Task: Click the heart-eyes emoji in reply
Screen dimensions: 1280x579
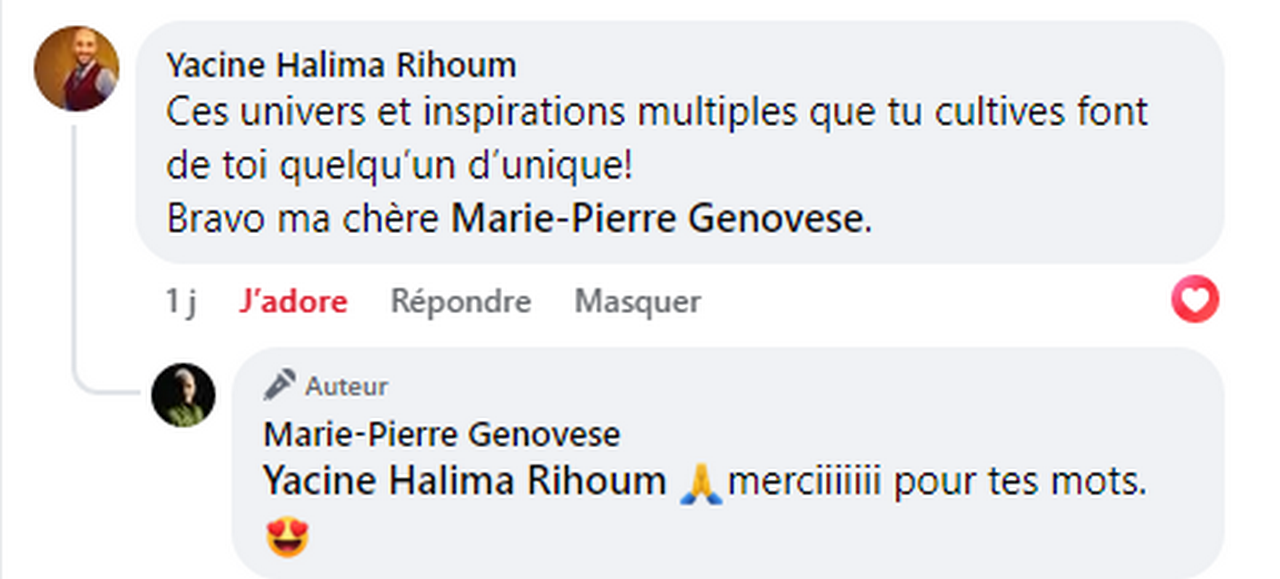Action: (288, 538)
